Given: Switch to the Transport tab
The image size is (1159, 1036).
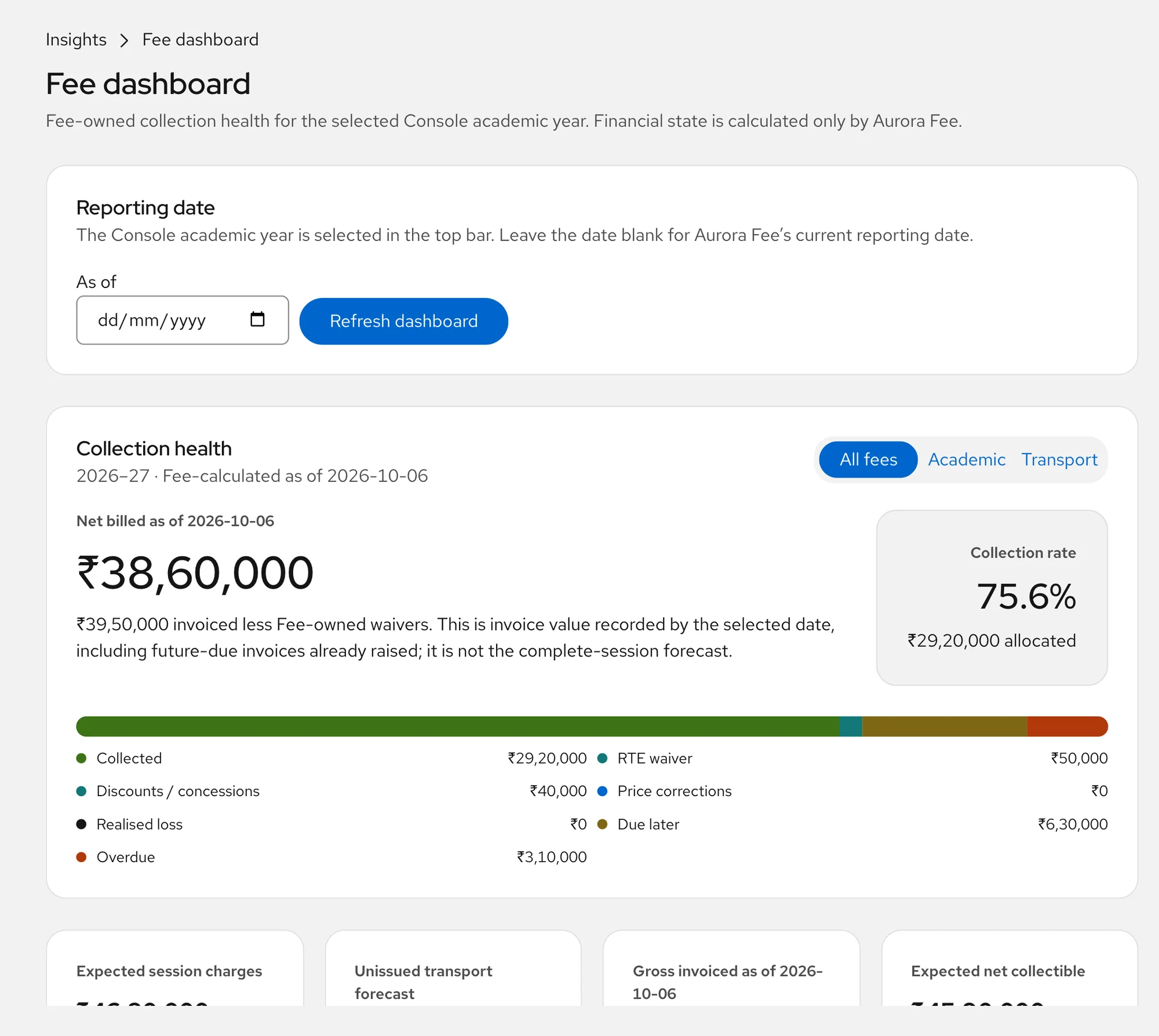Looking at the screenshot, I should coord(1059,459).
